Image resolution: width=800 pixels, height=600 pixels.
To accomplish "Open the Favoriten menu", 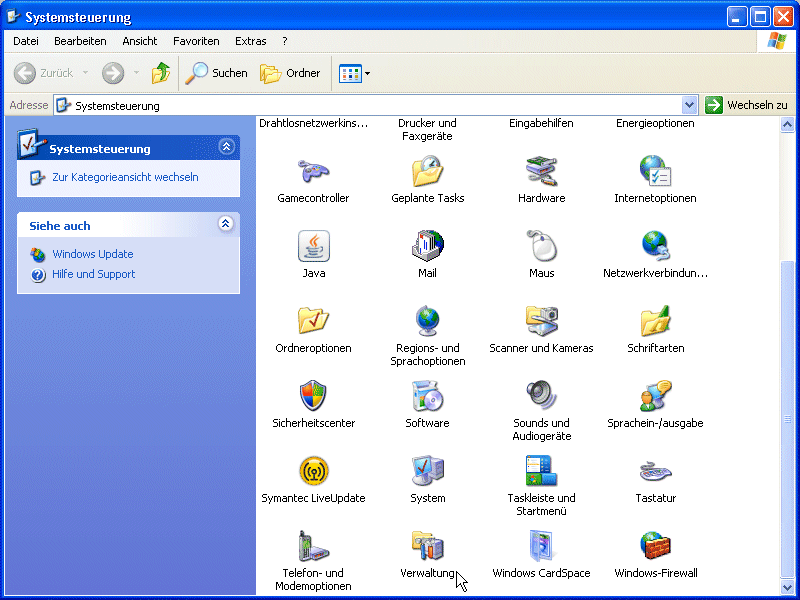I will coord(196,41).
